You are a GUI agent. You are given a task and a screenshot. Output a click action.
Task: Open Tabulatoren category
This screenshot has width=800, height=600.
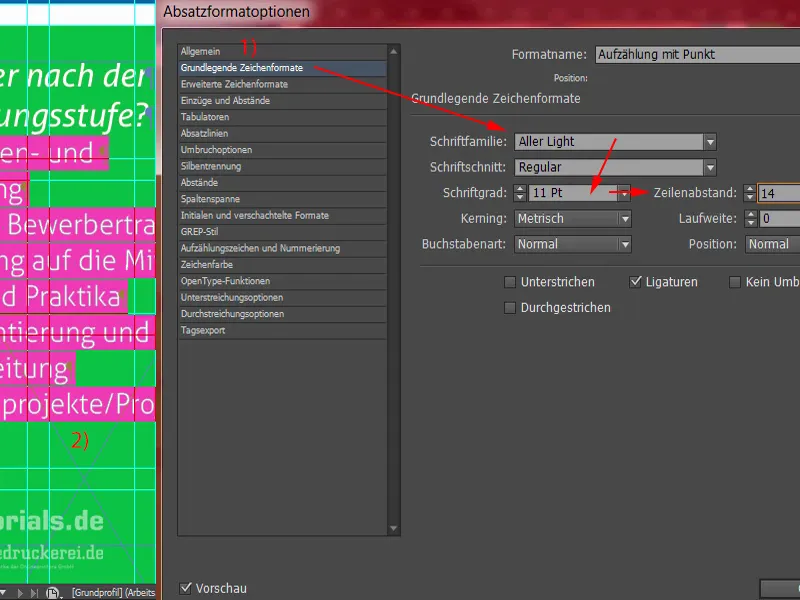point(282,117)
